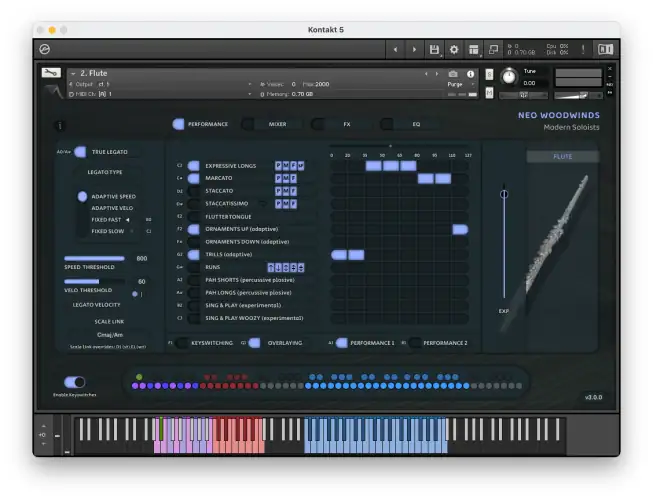Click the fourth dynamic icon for Expressive Longs

(301, 166)
